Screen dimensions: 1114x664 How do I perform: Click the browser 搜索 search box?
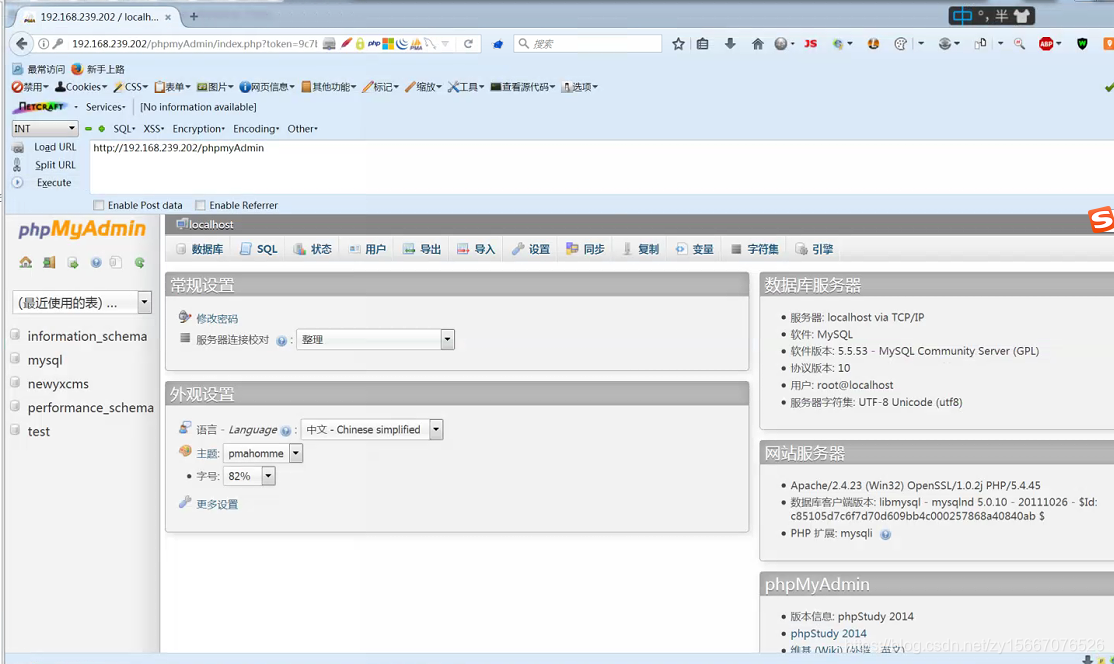pos(588,44)
